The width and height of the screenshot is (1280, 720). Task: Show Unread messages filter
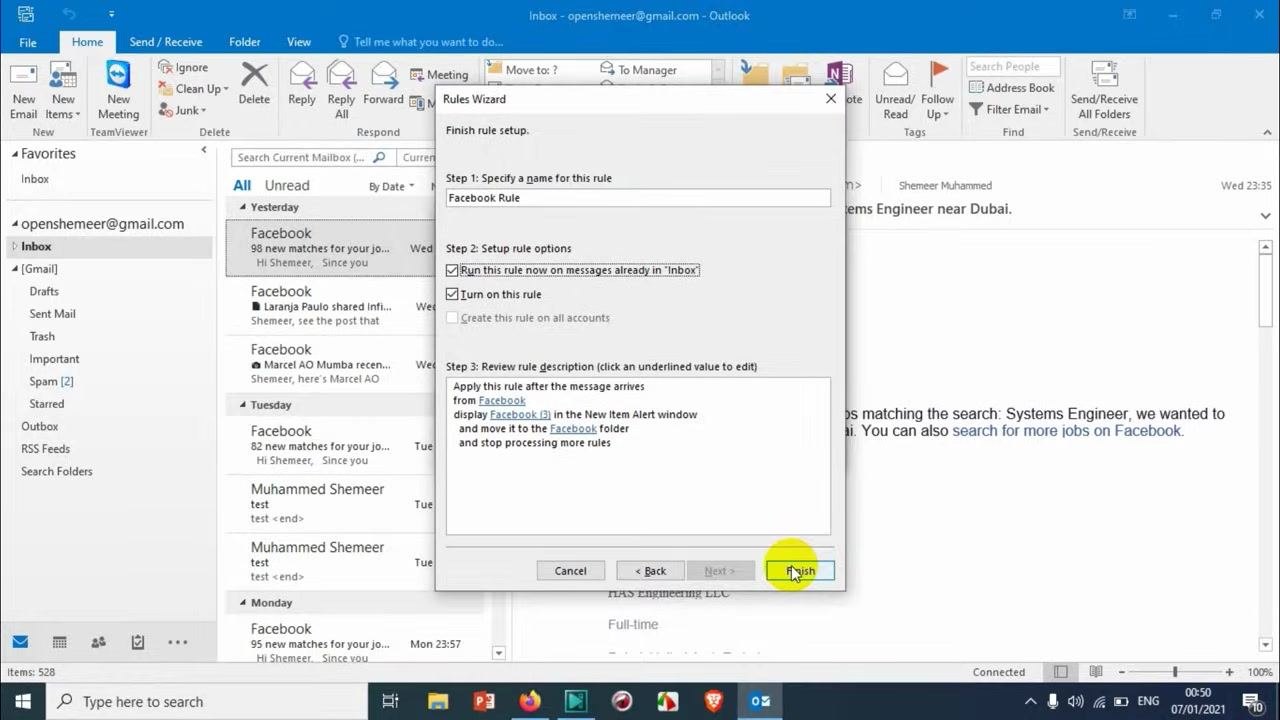(287, 185)
